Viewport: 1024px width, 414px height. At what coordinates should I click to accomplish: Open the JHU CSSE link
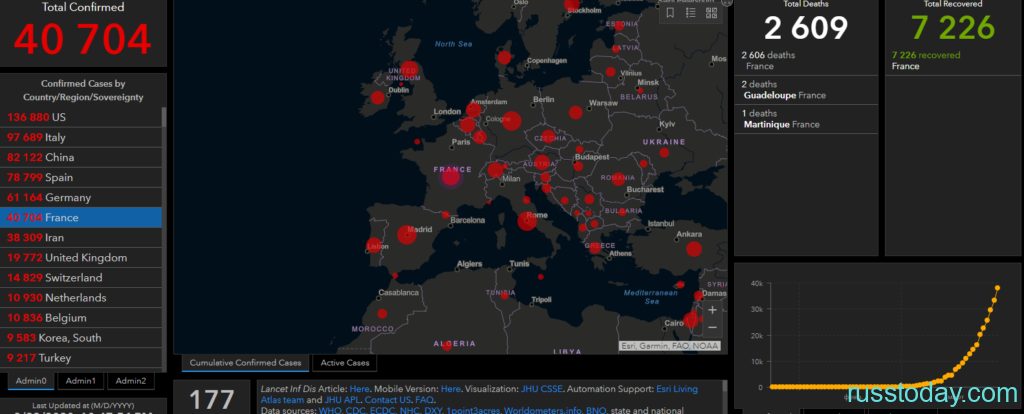(541, 389)
